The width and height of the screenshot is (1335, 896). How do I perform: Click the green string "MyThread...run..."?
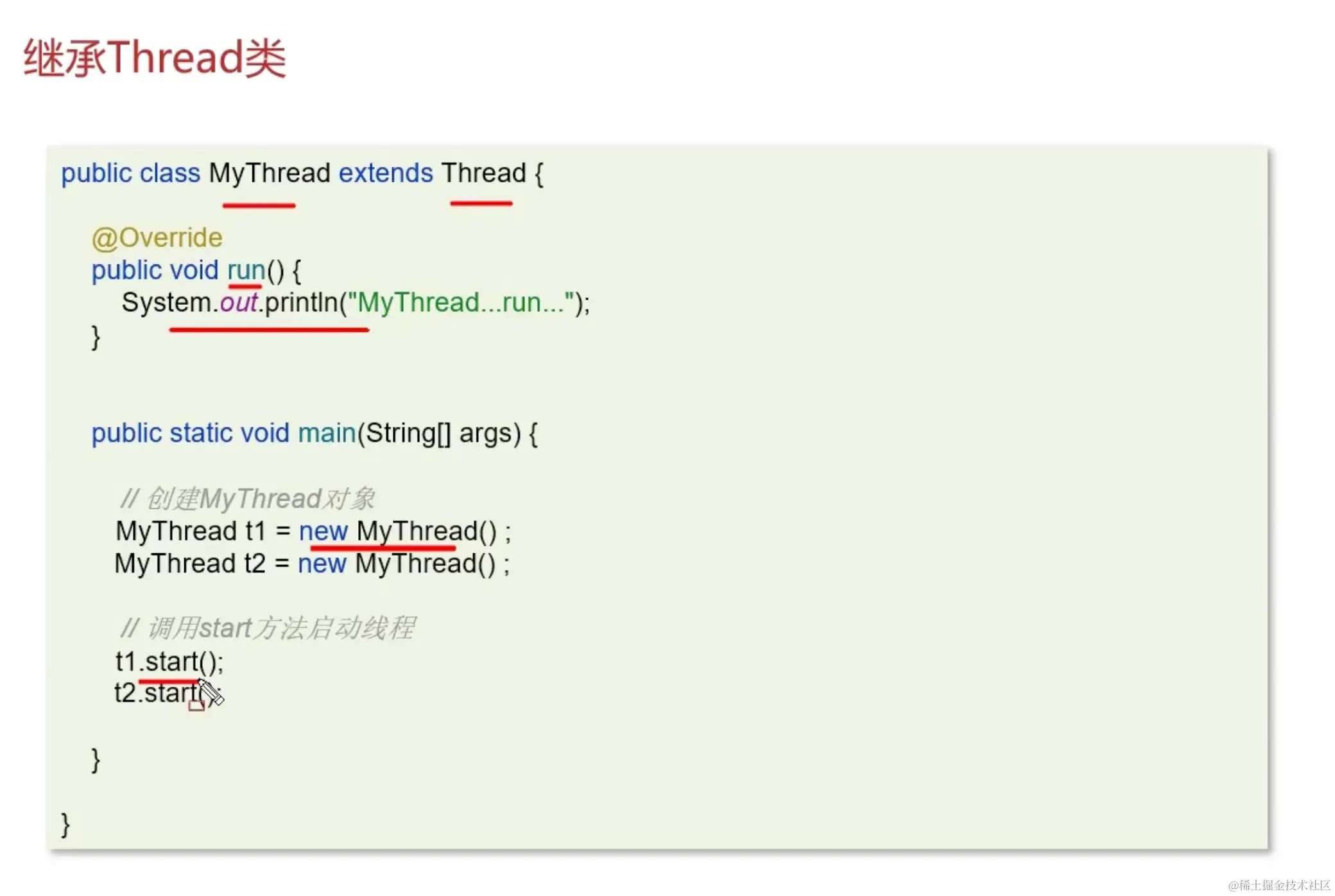461,302
